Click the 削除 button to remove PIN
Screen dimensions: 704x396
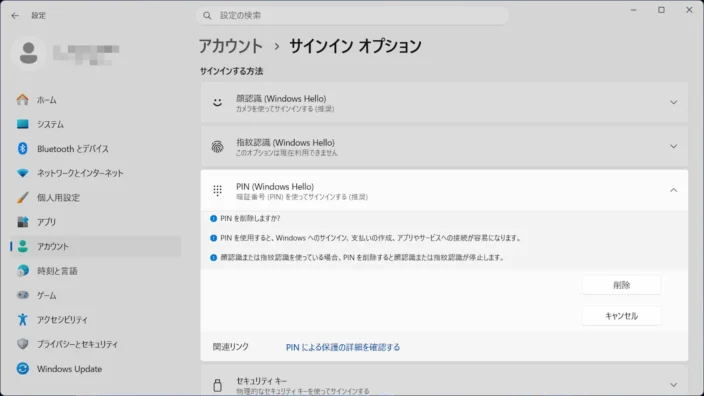(x=621, y=285)
